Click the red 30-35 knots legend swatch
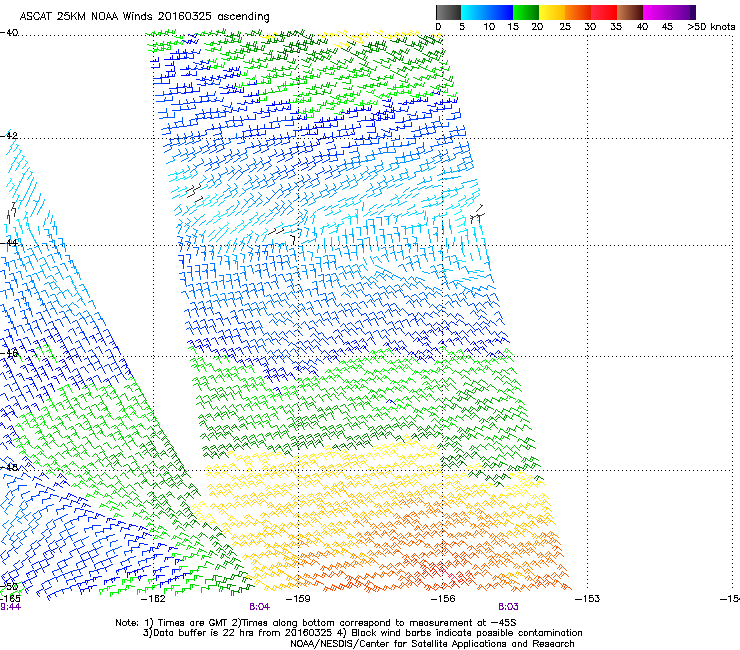 pos(604,12)
